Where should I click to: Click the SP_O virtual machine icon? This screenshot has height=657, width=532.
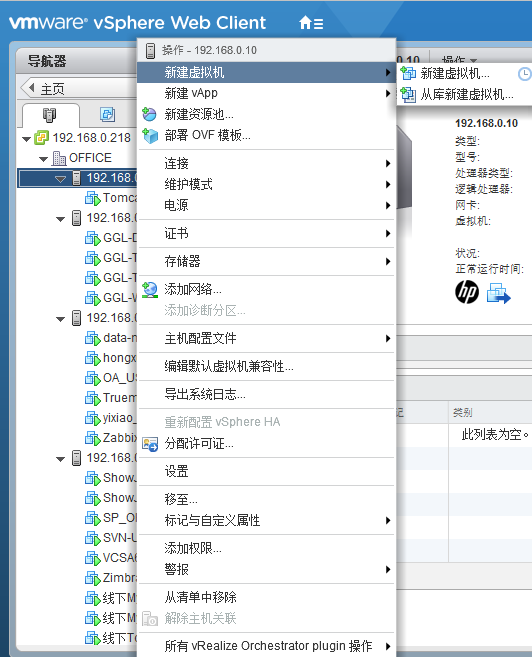(92, 518)
